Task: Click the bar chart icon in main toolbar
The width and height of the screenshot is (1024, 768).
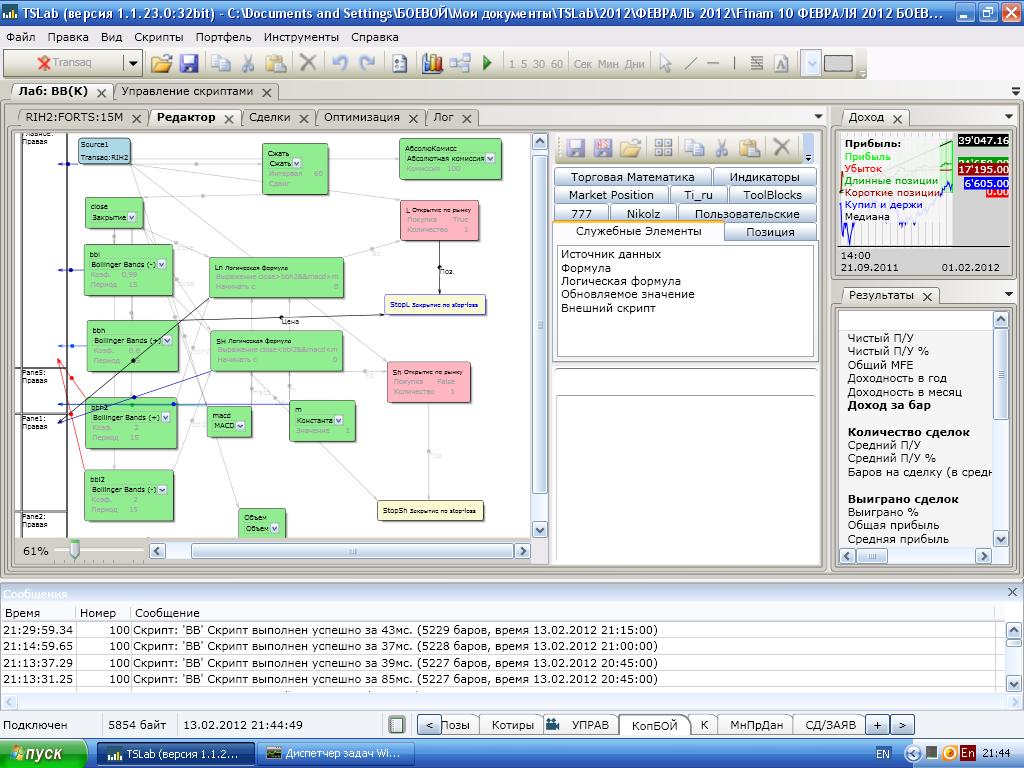Action: [432, 63]
